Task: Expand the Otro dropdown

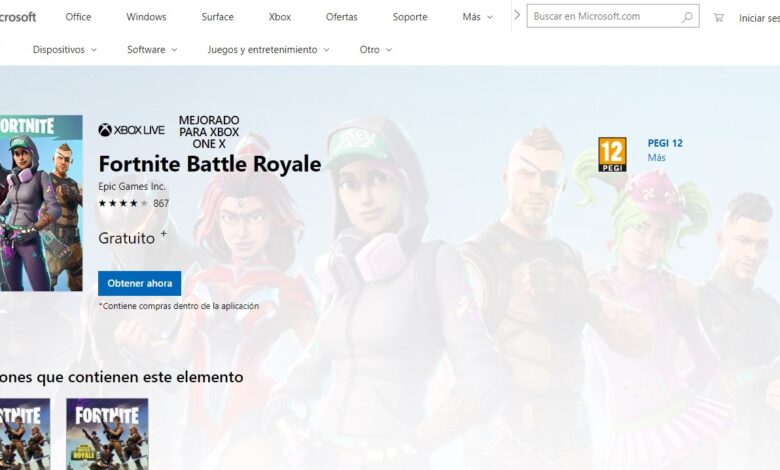Action: pos(376,50)
